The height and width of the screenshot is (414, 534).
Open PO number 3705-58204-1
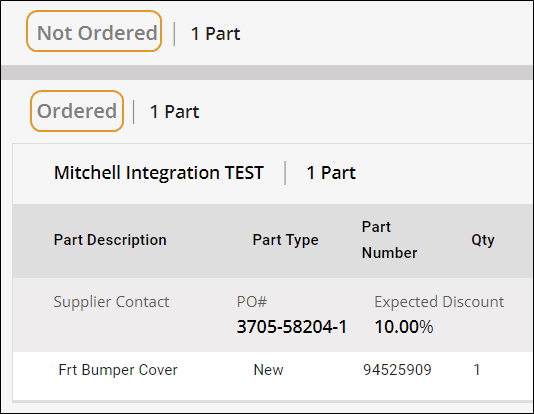pos(292,327)
